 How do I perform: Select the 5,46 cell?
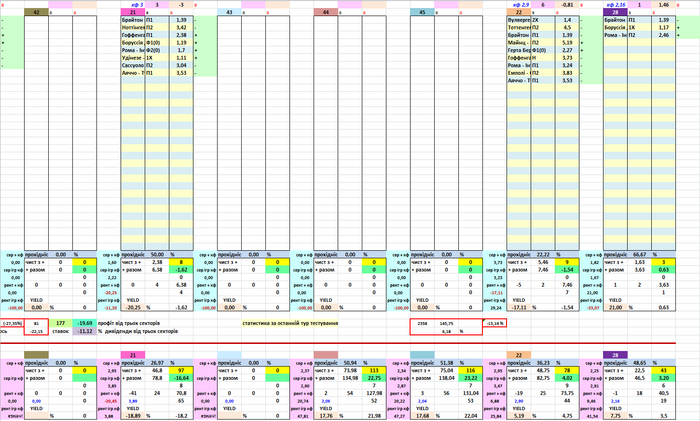coord(542,262)
